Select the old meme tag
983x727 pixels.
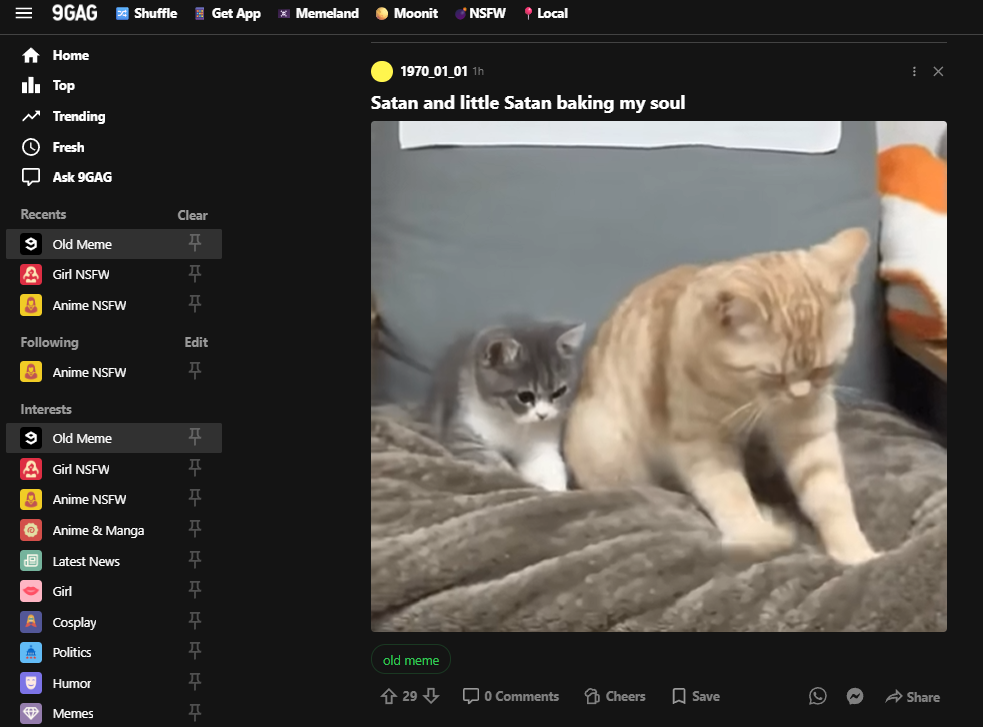[411, 660]
